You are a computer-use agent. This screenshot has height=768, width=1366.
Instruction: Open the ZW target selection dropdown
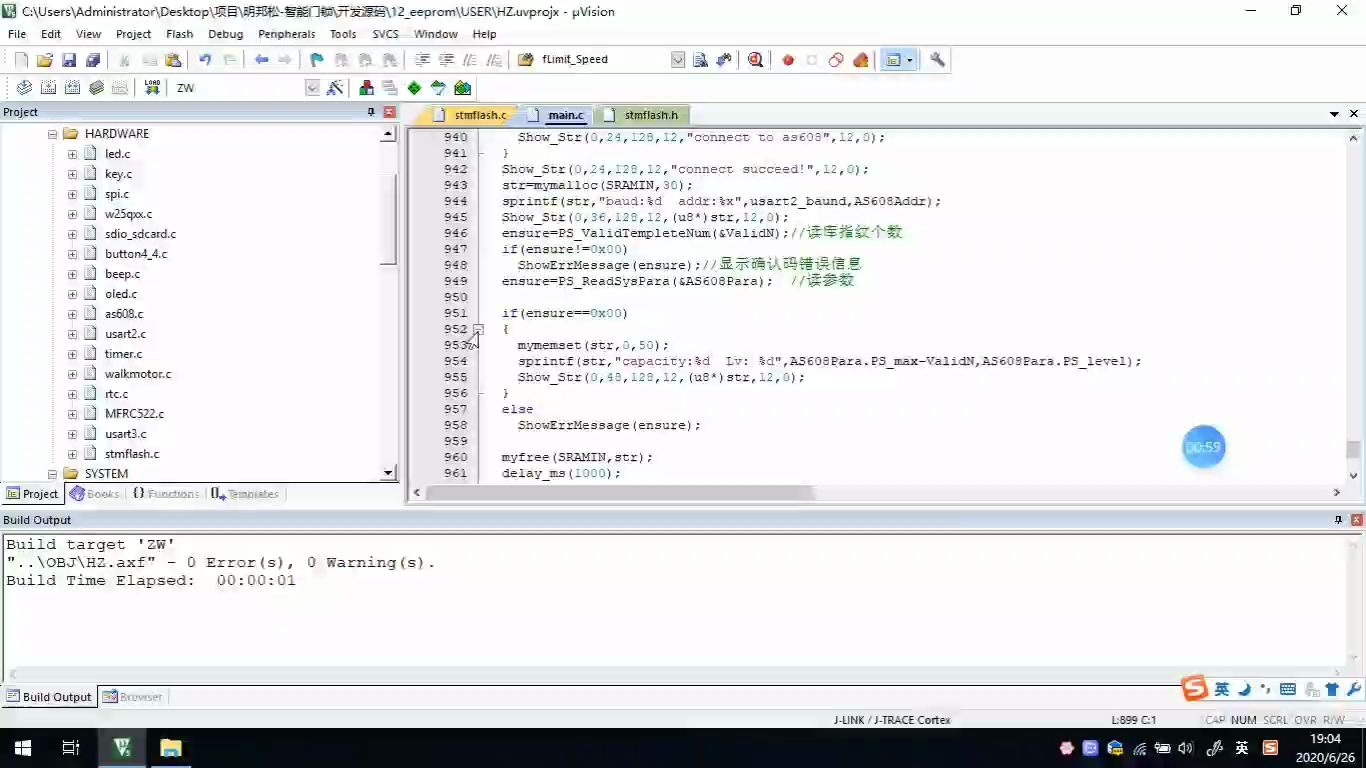coord(312,88)
